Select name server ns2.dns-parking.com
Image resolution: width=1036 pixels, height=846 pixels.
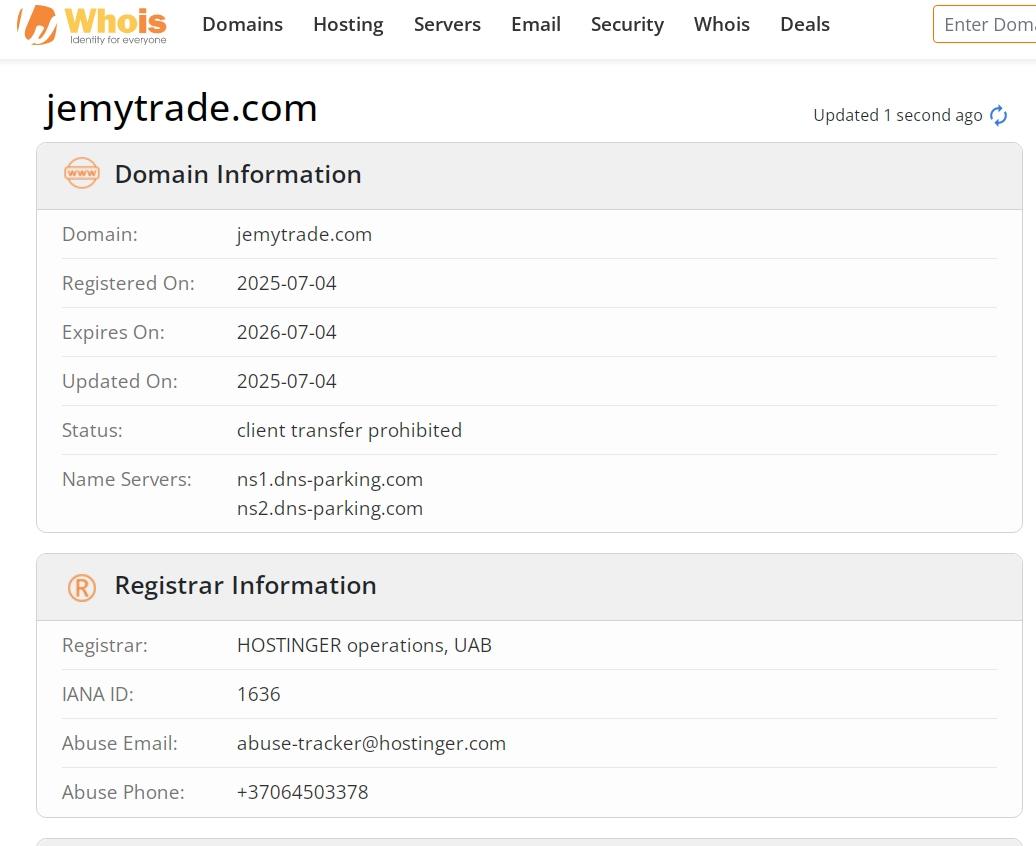tap(330, 508)
